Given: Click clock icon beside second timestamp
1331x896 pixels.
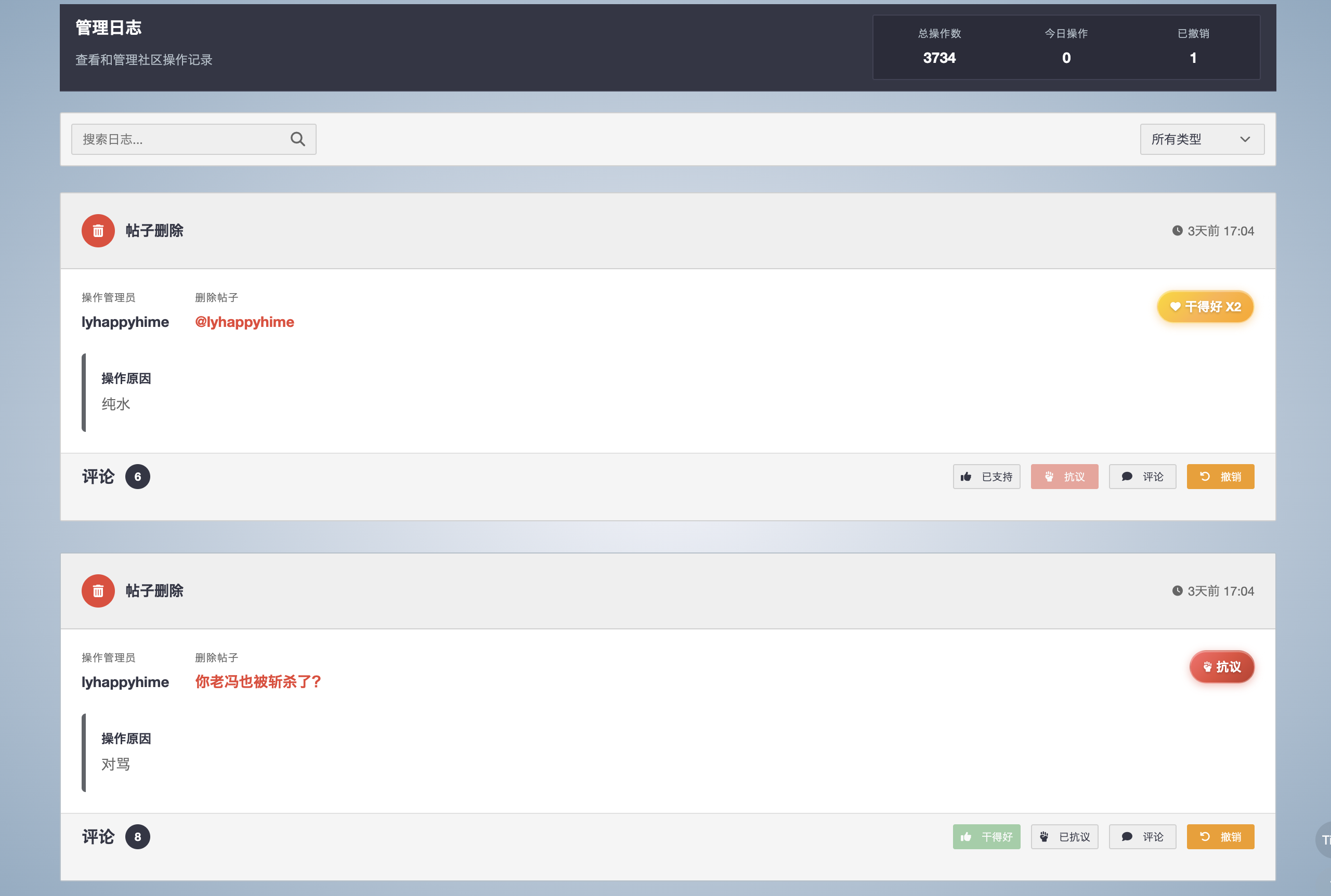Looking at the screenshot, I should (1177, 591).
